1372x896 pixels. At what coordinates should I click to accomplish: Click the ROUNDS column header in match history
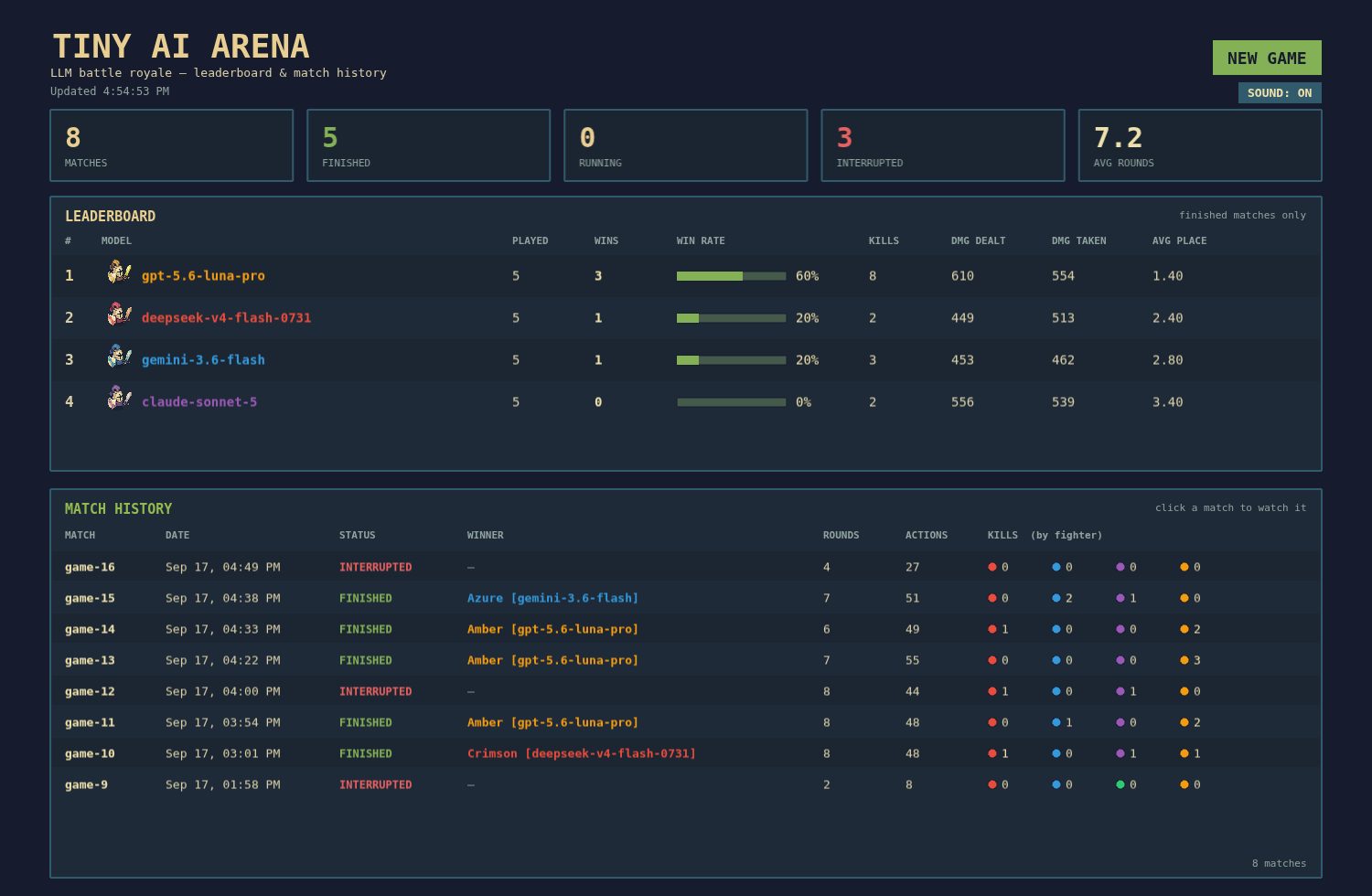click(x=841, y=535)
